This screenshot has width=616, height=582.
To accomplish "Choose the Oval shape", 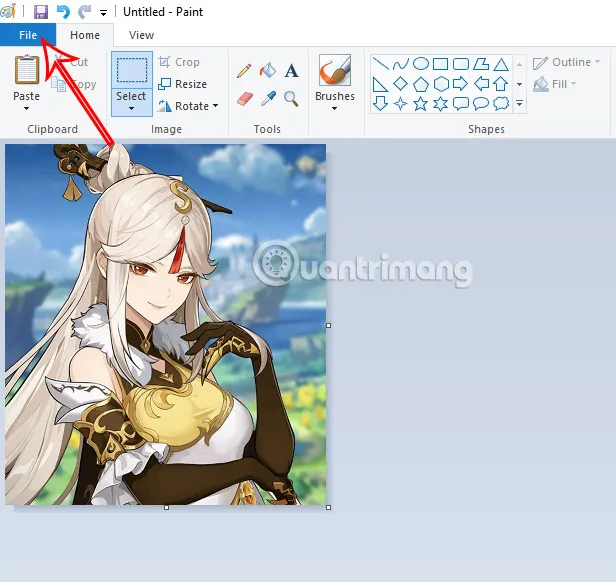I will 421,63.
